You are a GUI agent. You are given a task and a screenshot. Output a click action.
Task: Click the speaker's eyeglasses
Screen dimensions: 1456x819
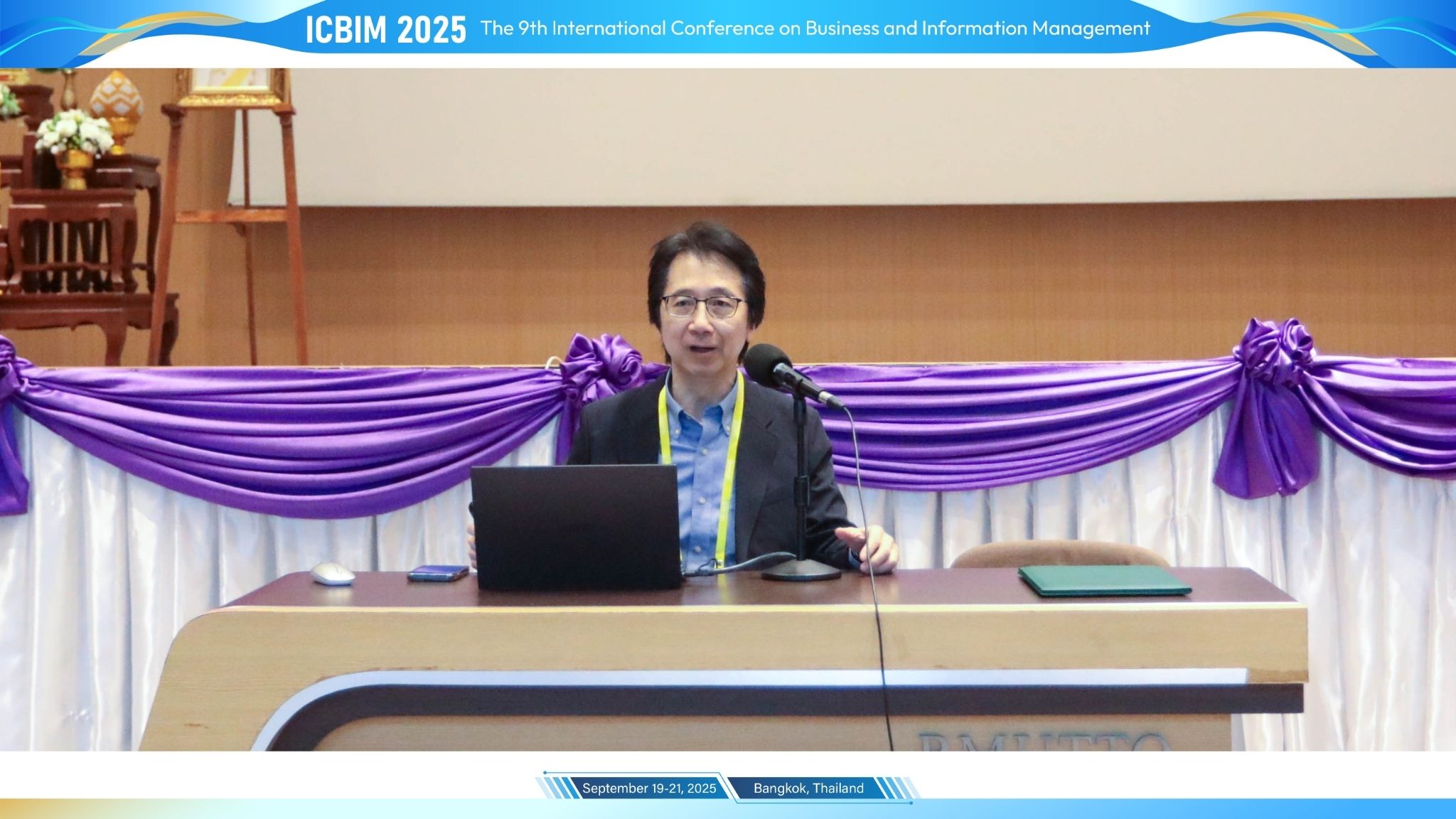(x=703, y=306)
